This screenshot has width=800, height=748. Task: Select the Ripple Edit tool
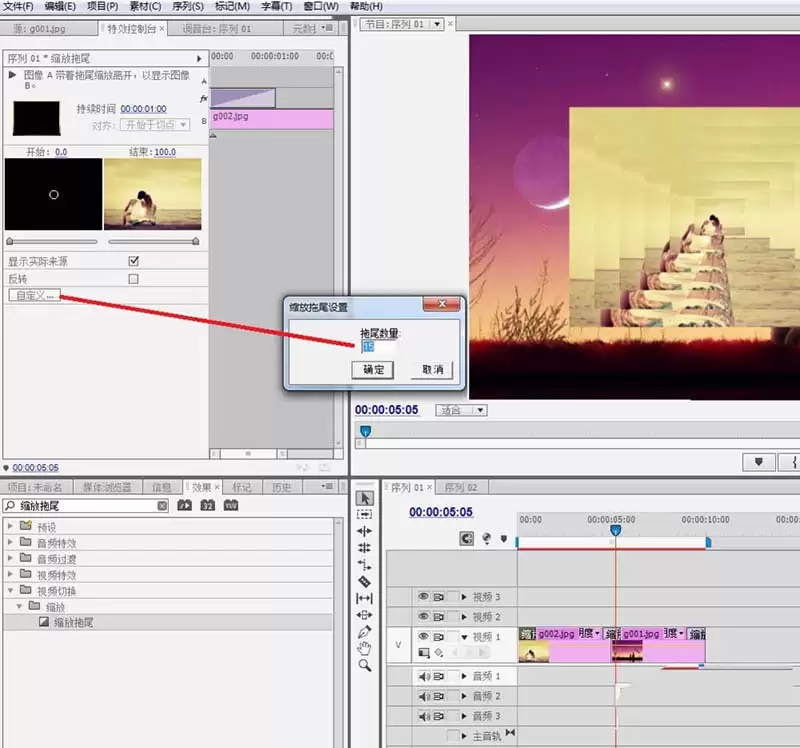tap(364, 531)
